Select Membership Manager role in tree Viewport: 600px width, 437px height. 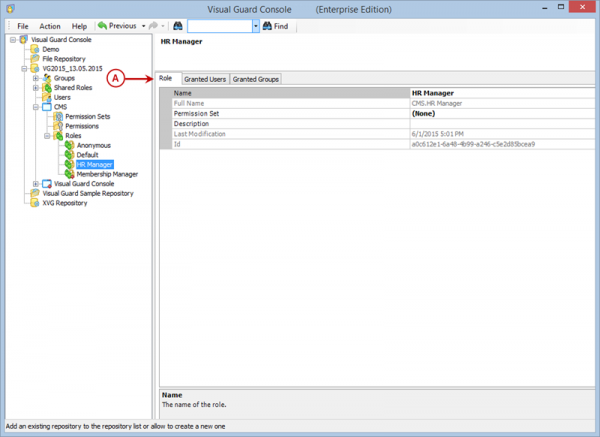pyautogui.click(x=107, y=174)
